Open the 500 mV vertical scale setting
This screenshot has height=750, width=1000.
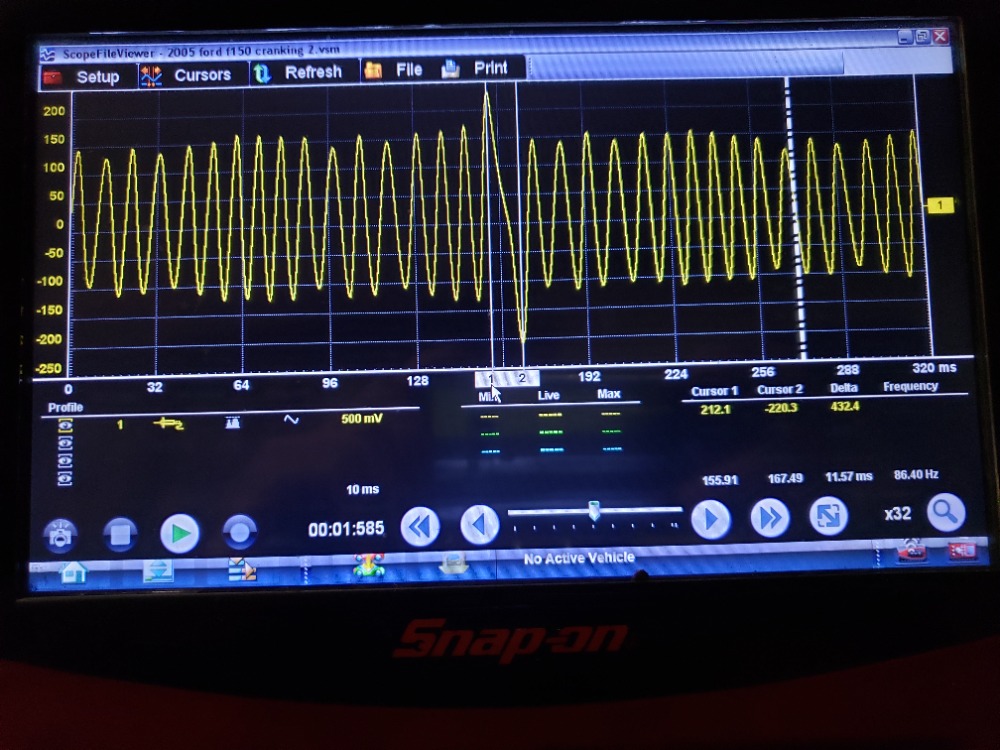point(362,419)
